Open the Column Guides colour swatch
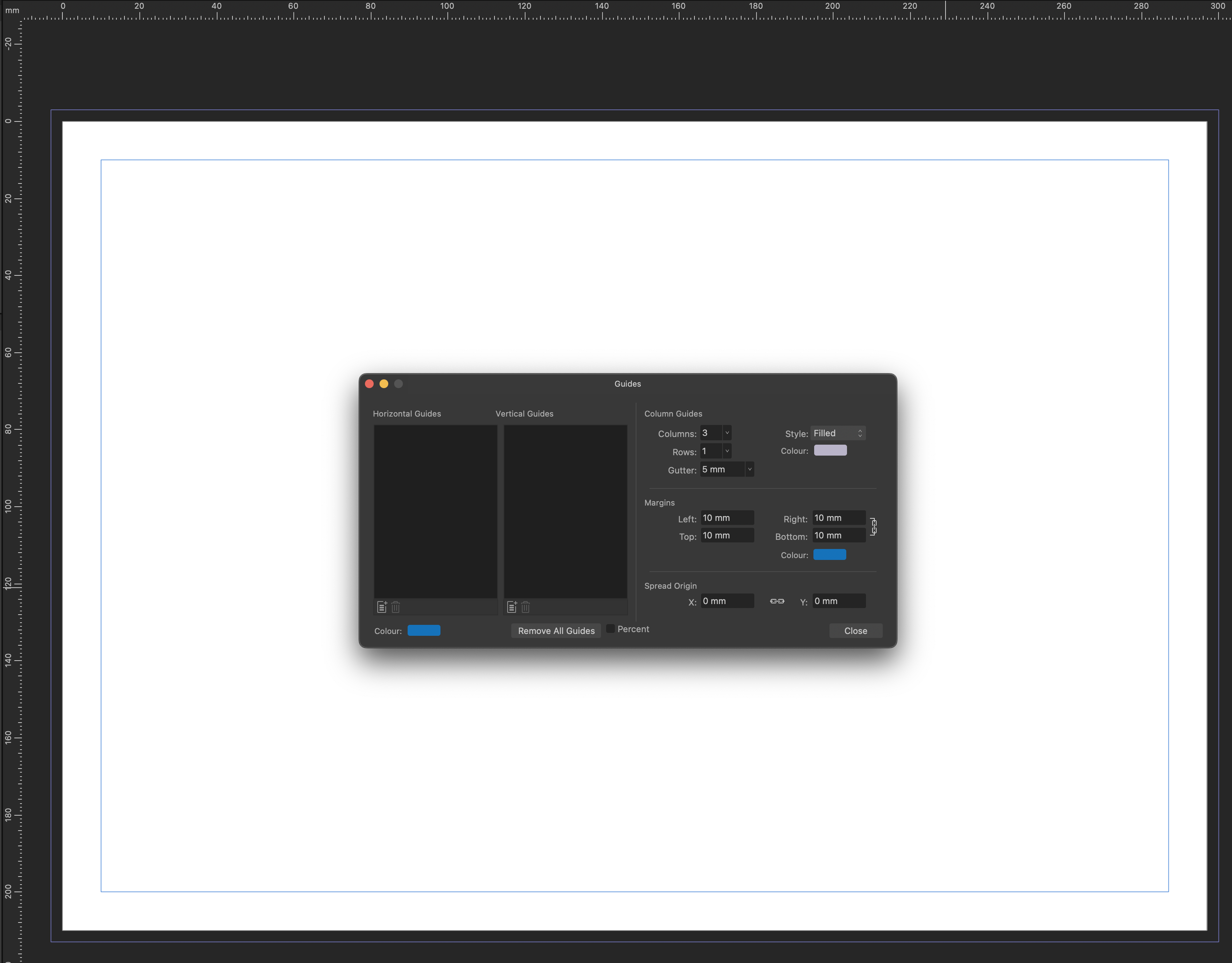 click(x=830, y=450)
